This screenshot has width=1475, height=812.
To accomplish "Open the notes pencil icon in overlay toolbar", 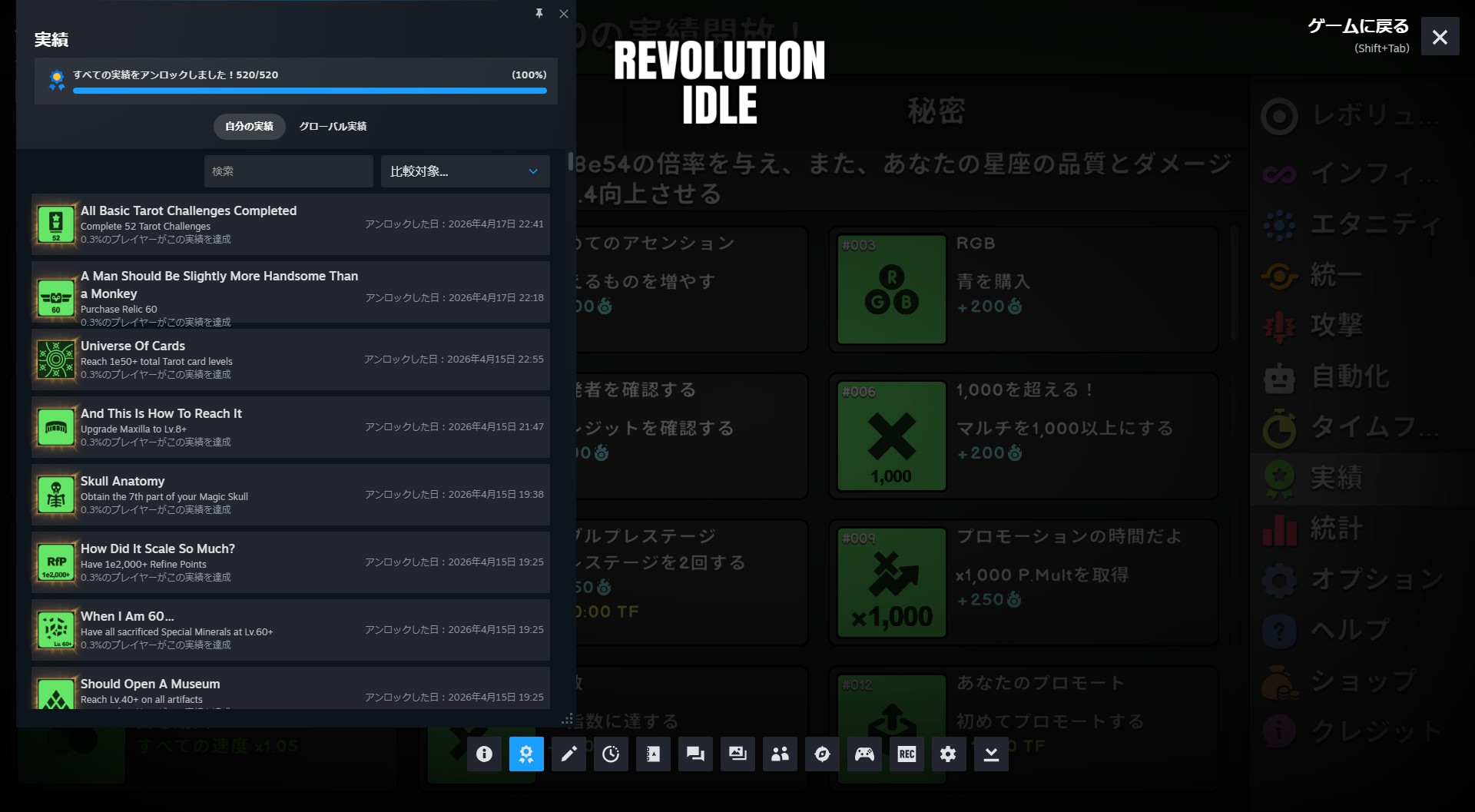I will click(568, 754).
